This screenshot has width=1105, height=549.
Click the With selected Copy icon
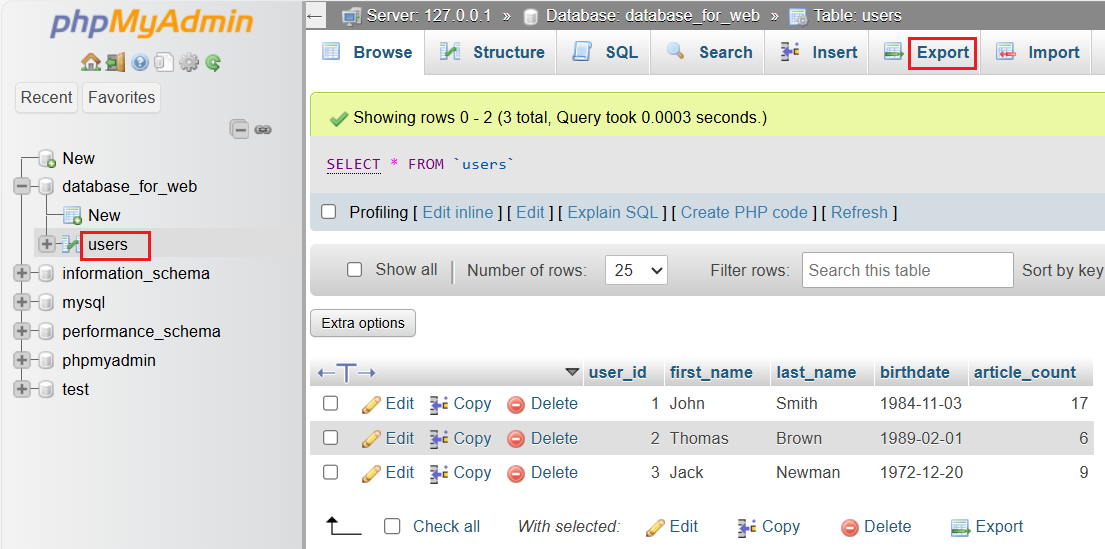(747, 526)
